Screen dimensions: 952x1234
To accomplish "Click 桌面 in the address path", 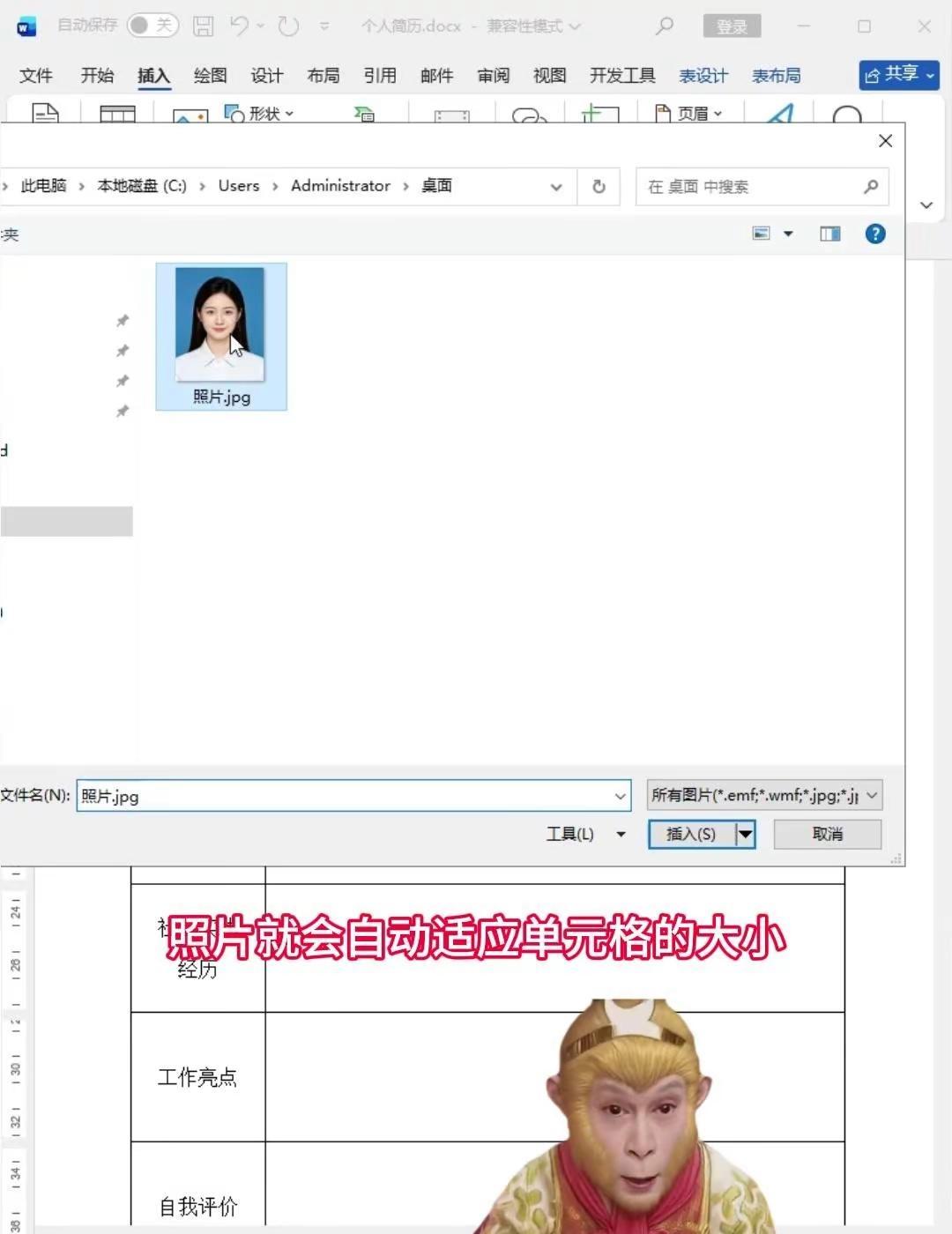I will [x=436, y=186].
